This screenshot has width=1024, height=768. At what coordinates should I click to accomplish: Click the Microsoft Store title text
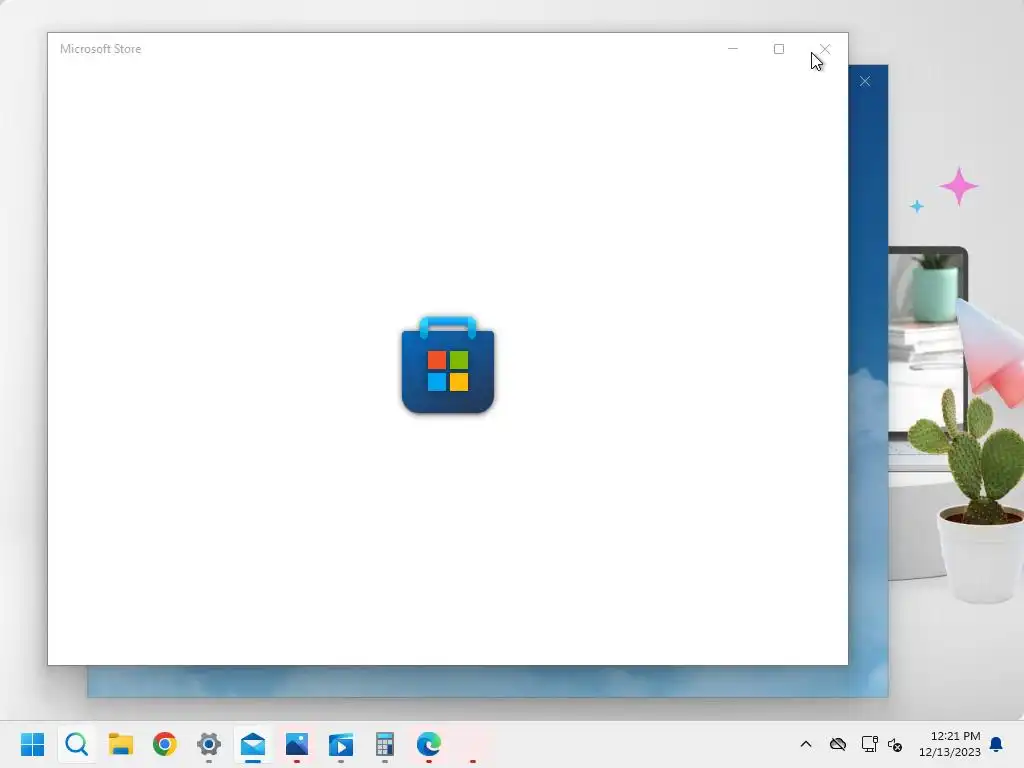101,49
